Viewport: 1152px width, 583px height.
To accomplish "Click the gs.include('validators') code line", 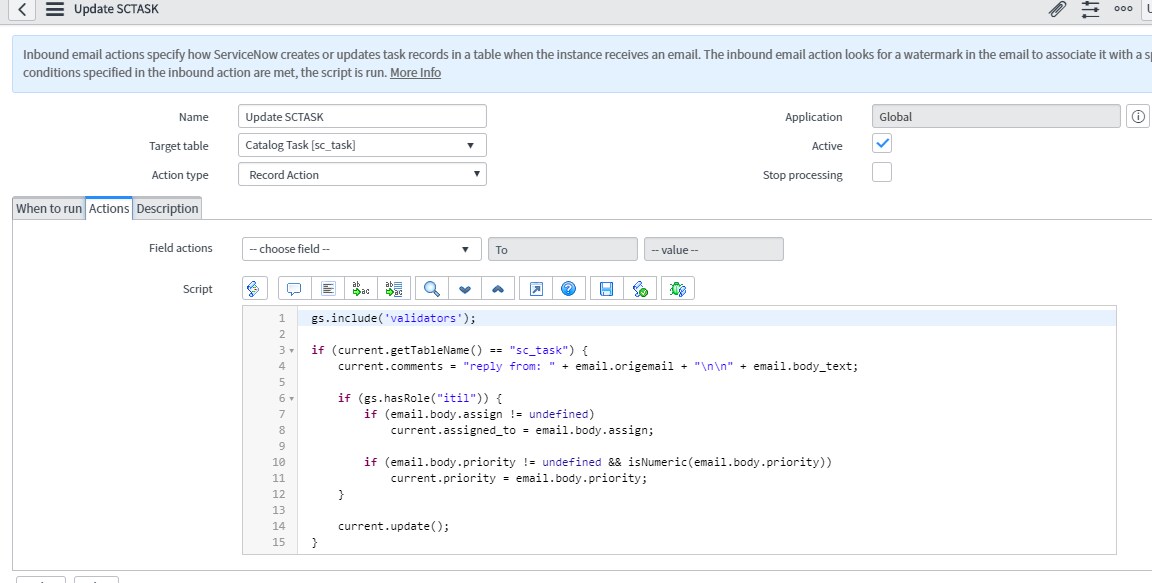I will coord(393,319).
